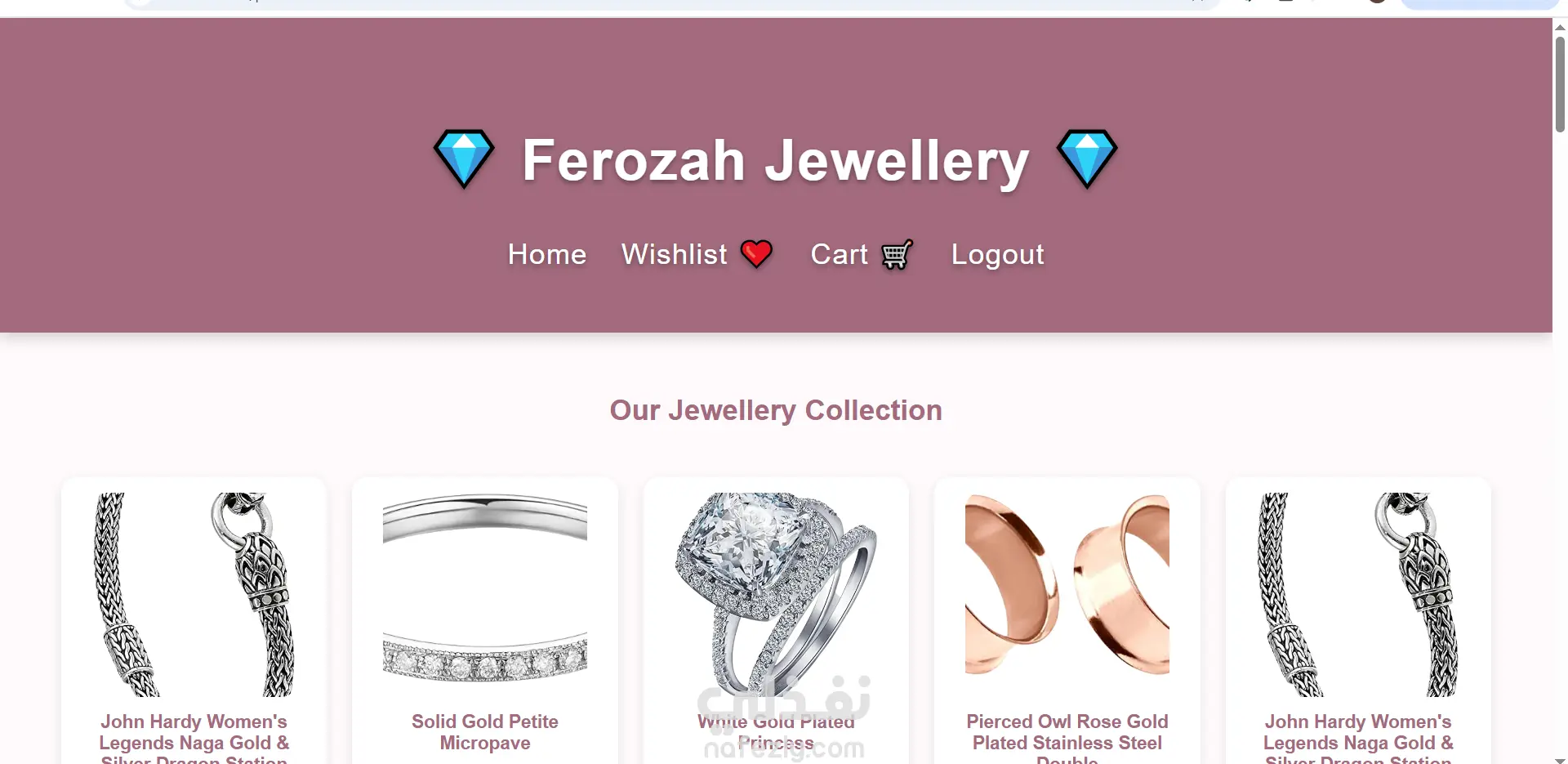Click the red heart Wishlist icon
Viewport: 1568px width, 764px height.
[x=756, y=254]
